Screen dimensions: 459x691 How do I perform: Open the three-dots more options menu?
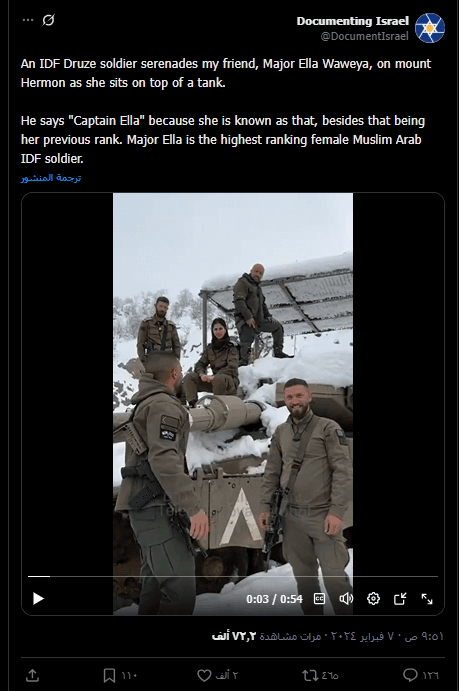[x=28, y=20]
